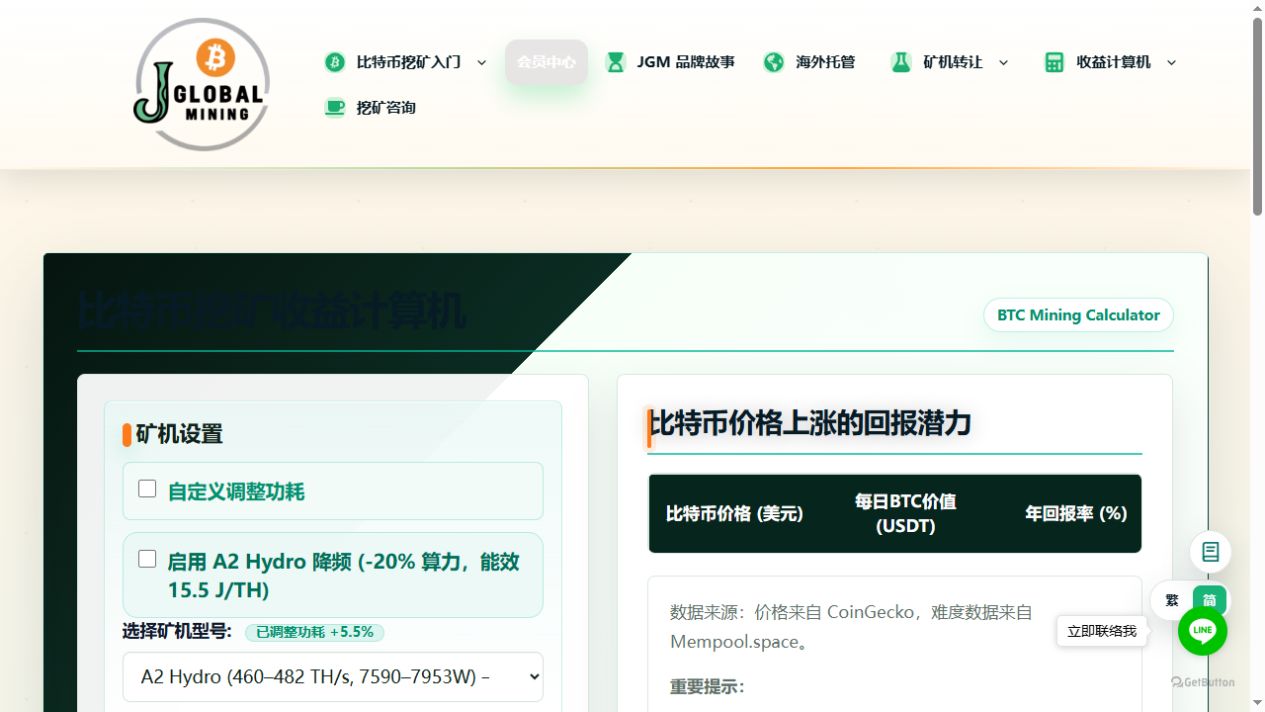Open the 会员中心 menu item
This screenshot has height=712, width=1265.
point(546,62)
